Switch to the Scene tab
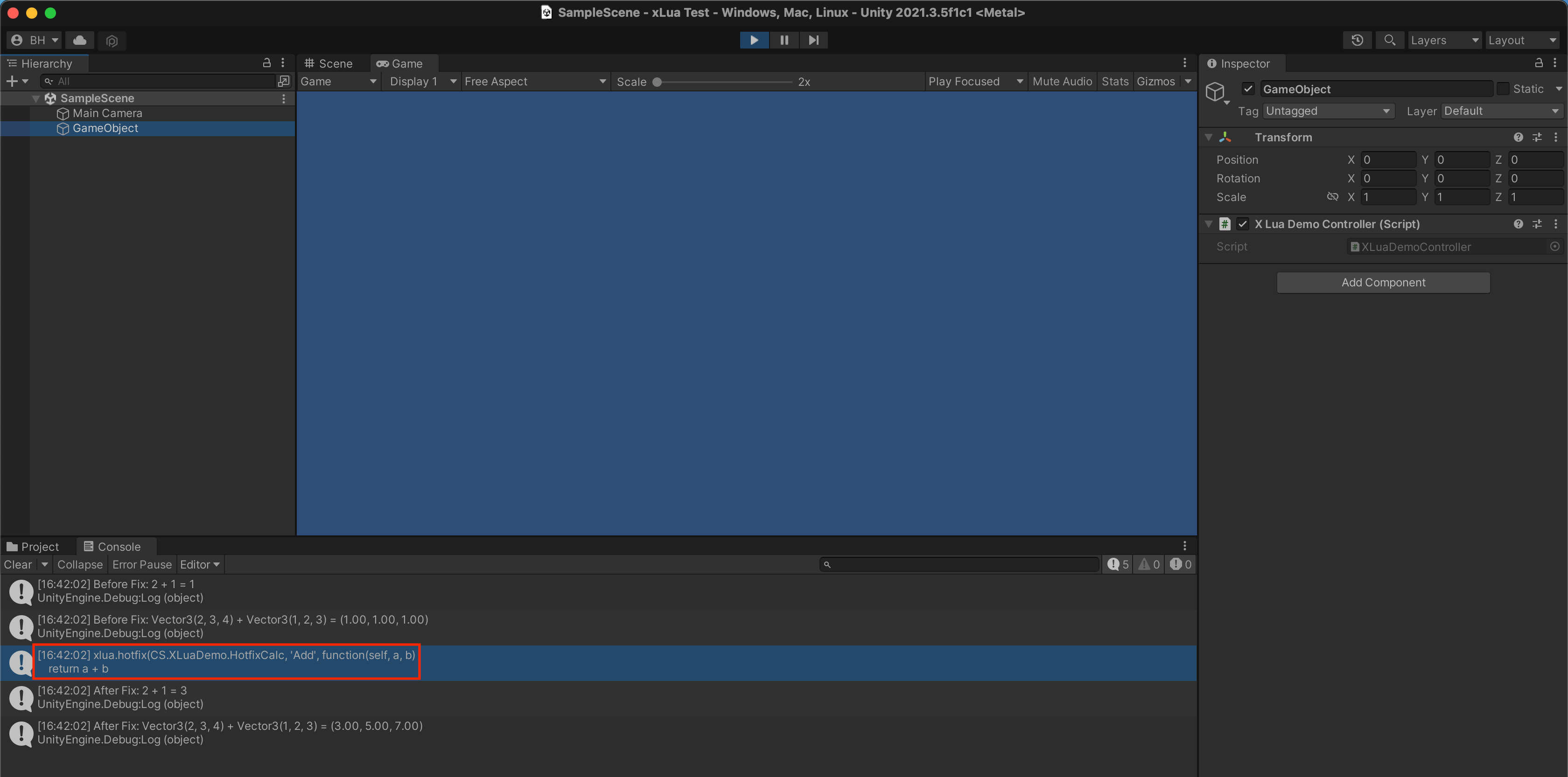Viewport: 1568px width, 777px height. pyautogui.click(x=329, y=63)
